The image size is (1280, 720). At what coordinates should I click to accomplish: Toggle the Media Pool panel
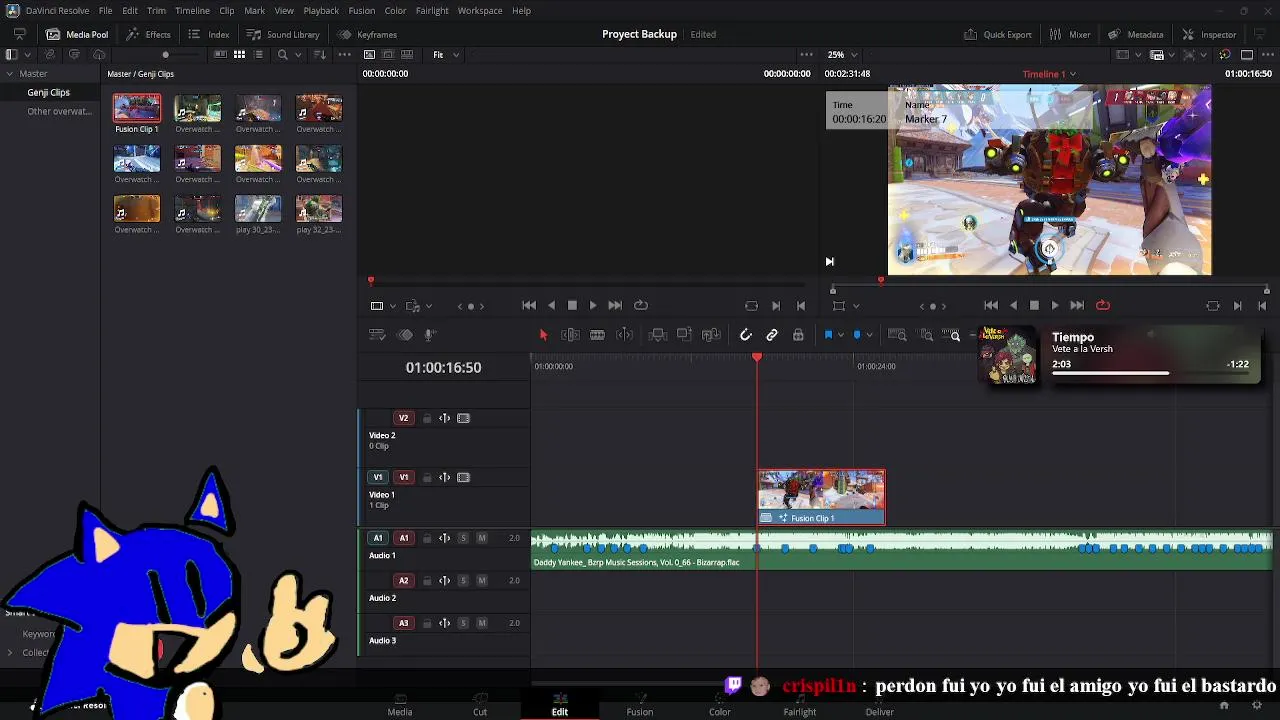[x=77, y=34]
